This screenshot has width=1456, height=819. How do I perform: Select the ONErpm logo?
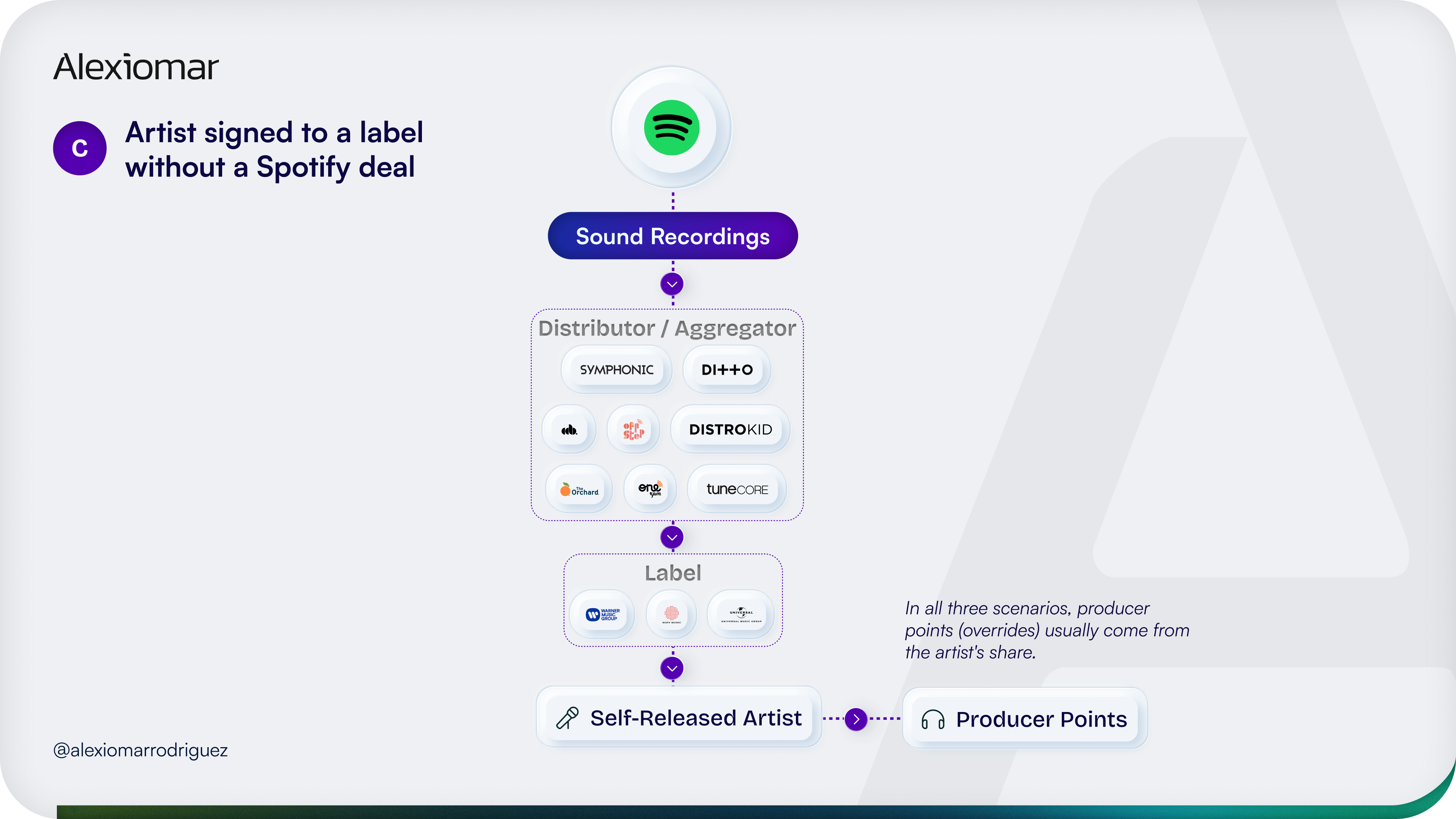coord(650,489)
